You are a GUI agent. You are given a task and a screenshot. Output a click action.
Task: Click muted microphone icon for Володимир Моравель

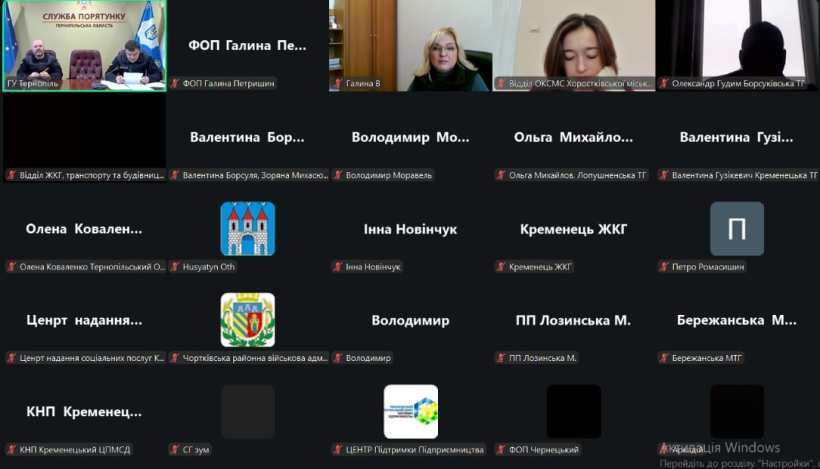coord(338,175)
